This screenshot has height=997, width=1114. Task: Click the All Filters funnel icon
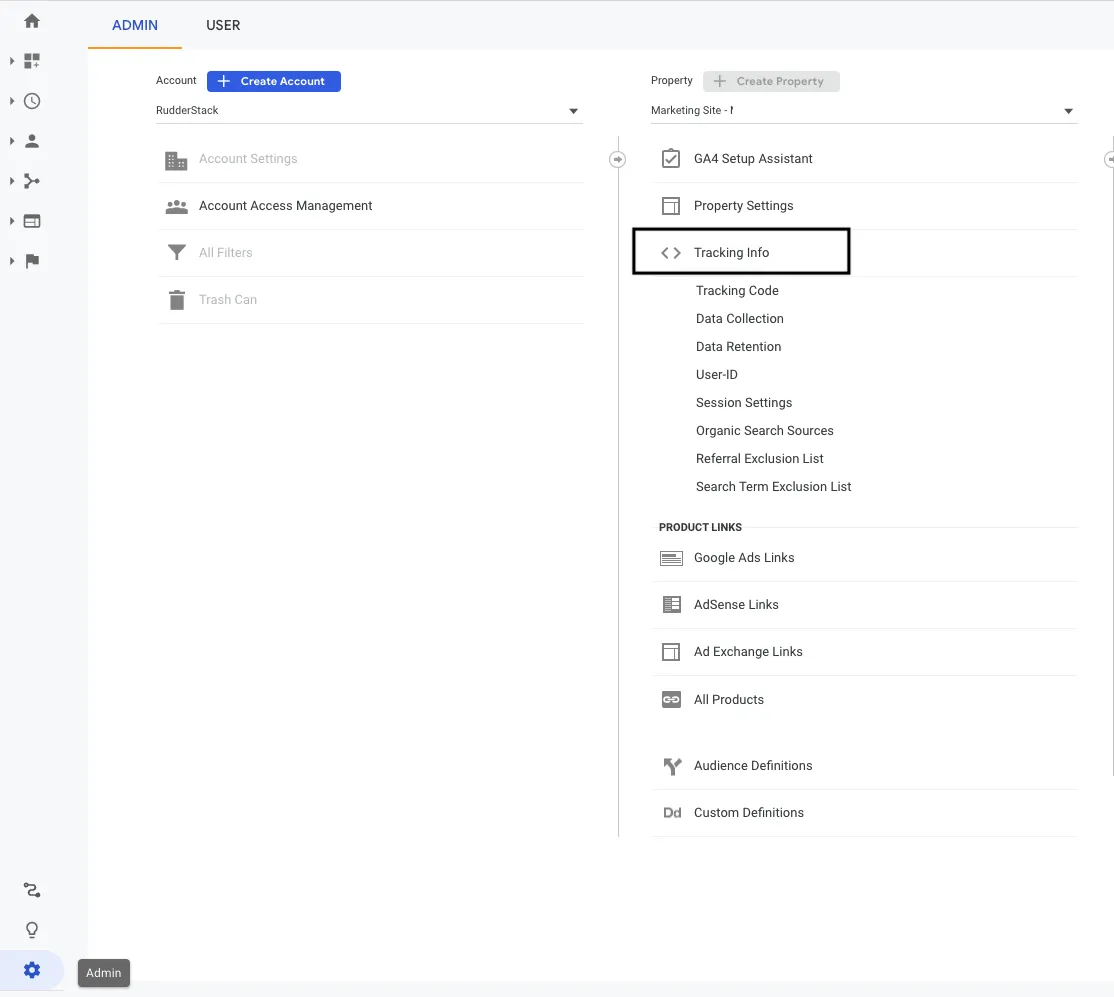click(176, 252)
